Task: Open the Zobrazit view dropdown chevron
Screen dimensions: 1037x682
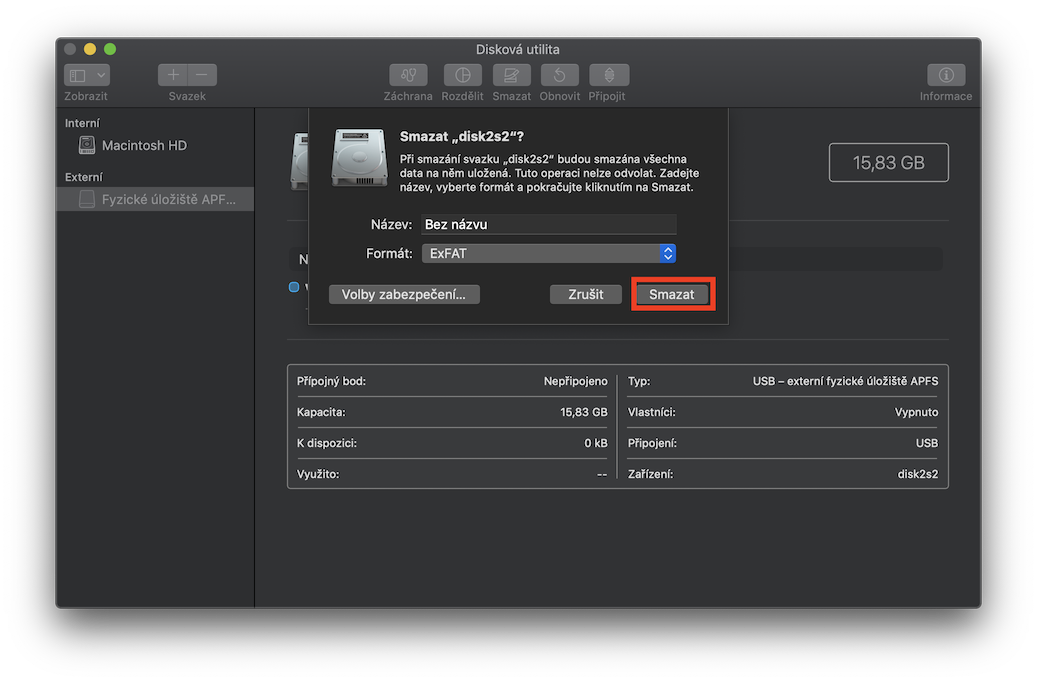Action: pos(101,75)
